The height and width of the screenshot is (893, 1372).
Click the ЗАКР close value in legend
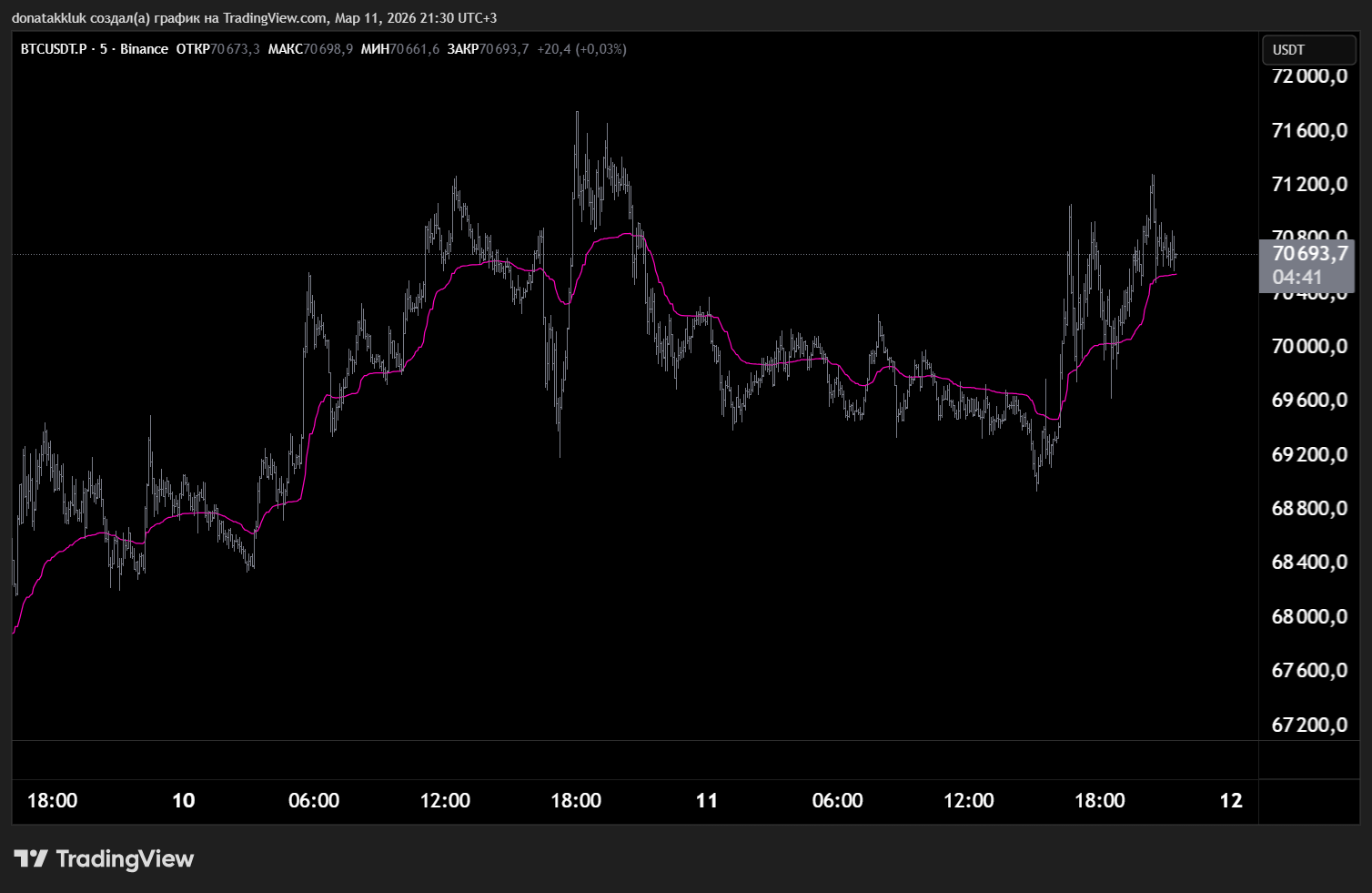[504, 49]
